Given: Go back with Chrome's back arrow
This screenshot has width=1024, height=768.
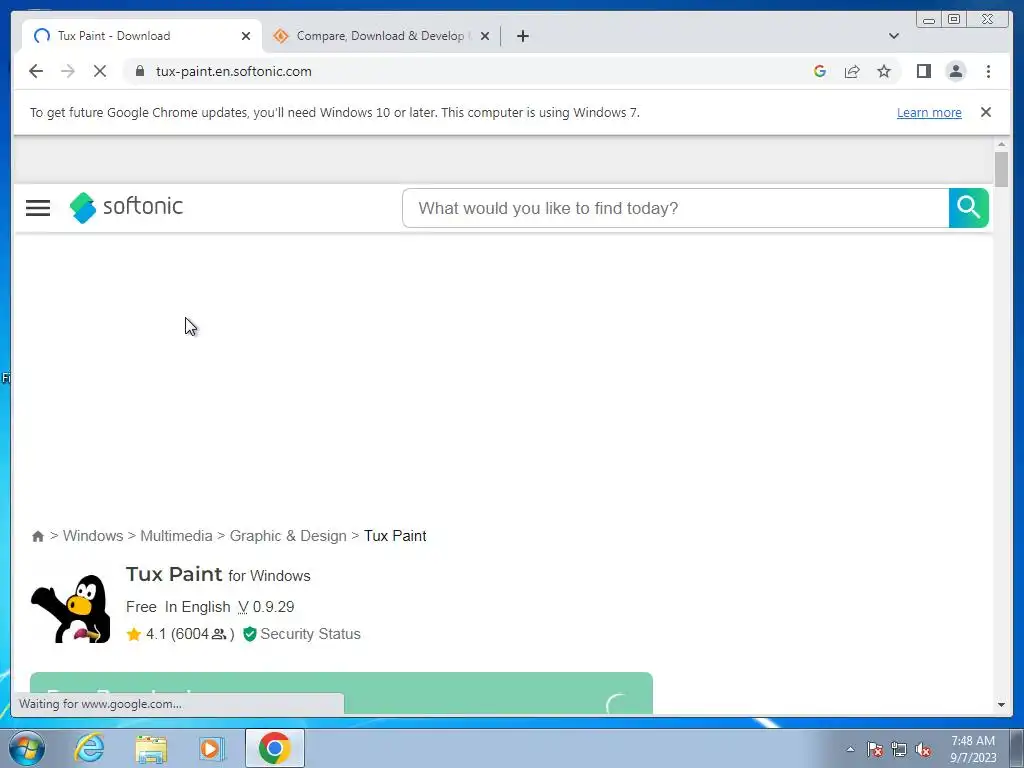Looking at the screenshot, I should (x=36, y=71).
